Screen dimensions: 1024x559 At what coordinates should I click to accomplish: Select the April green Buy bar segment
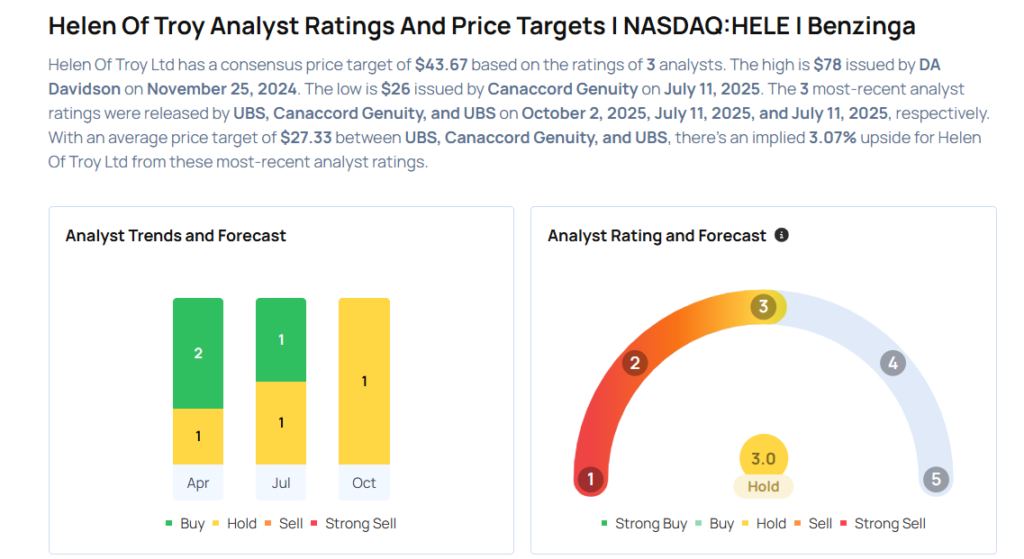click(x=198, y=353)
